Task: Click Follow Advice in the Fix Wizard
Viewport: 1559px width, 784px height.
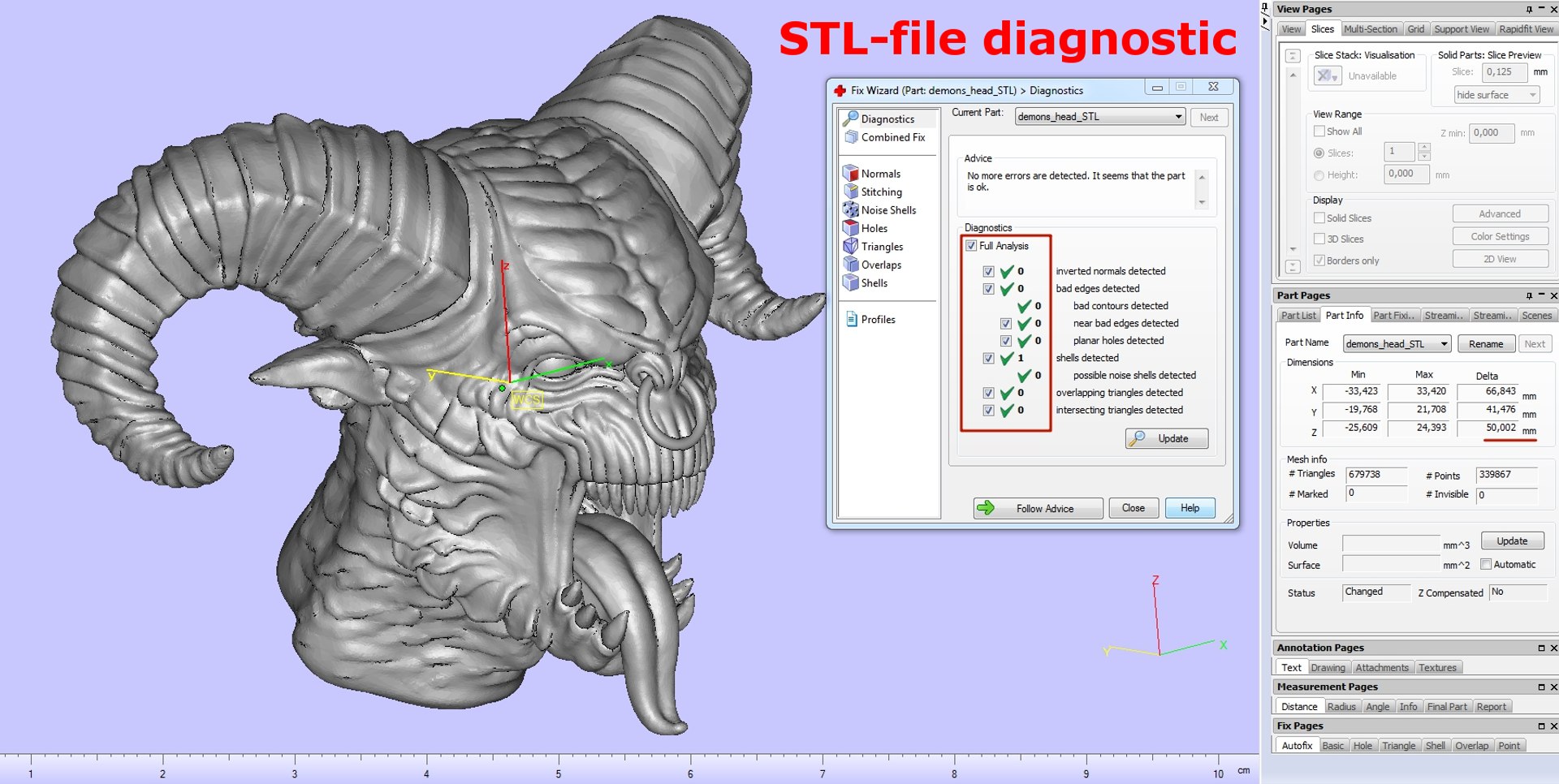Action: click(1038, 508)
